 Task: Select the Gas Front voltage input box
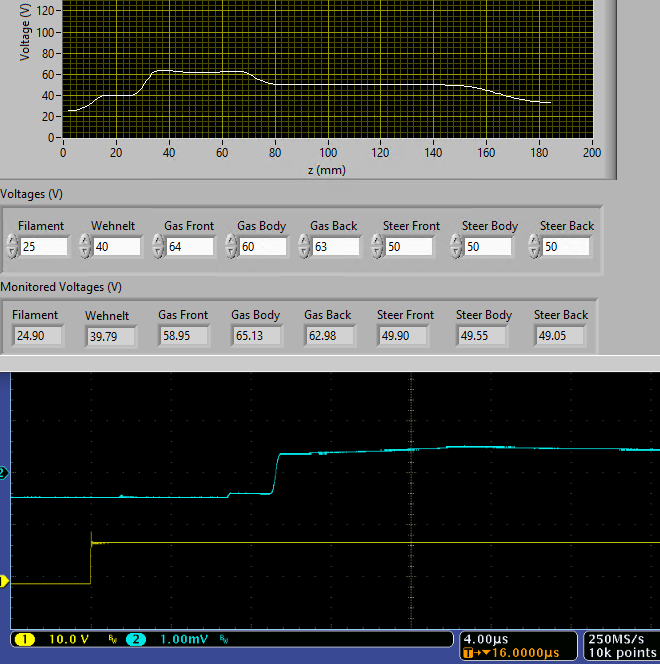click(x=190, y=247)
